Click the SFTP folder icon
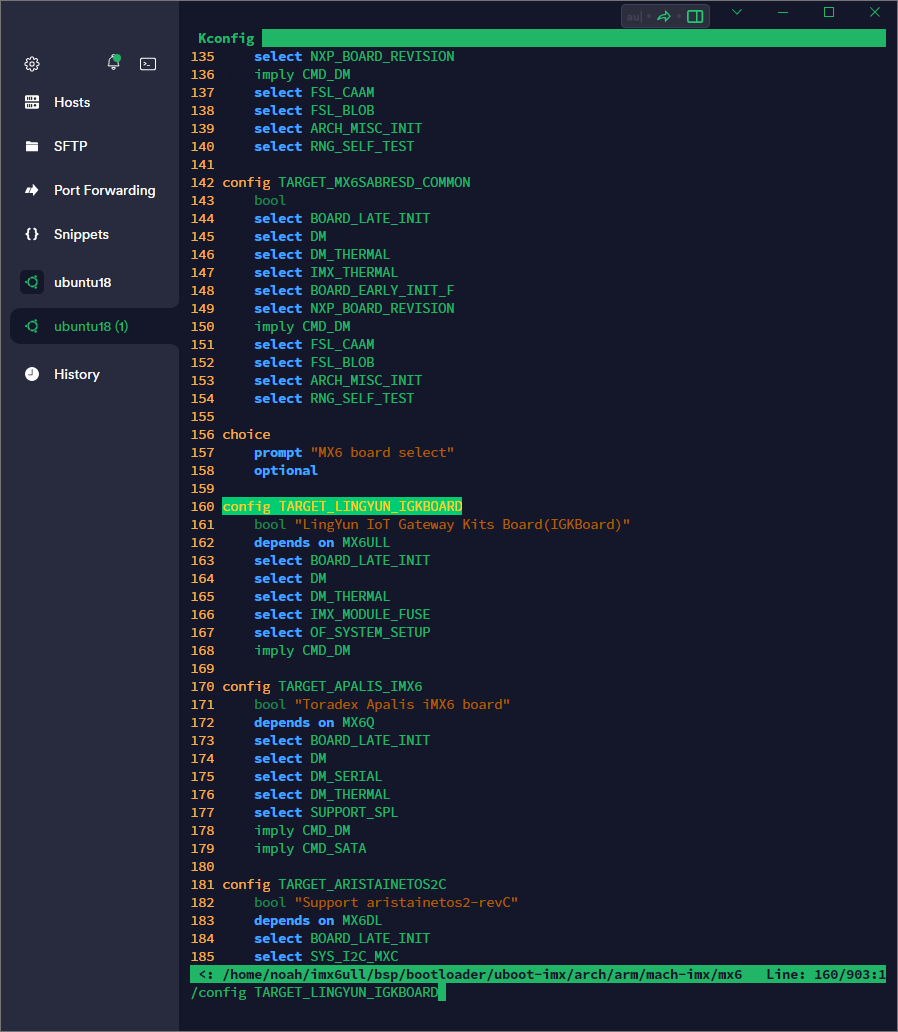Image resolution: width=898 pixels, height=1032 pixels. [32, 146]
